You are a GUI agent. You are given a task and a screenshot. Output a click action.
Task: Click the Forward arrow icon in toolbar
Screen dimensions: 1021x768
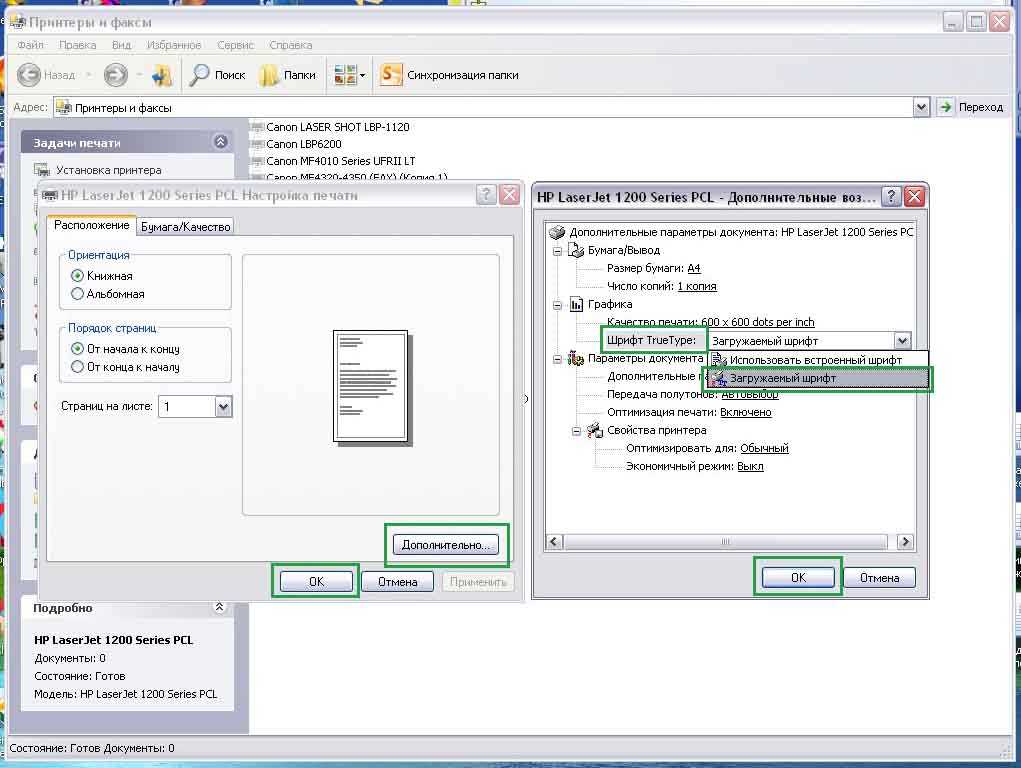point(115,75)
